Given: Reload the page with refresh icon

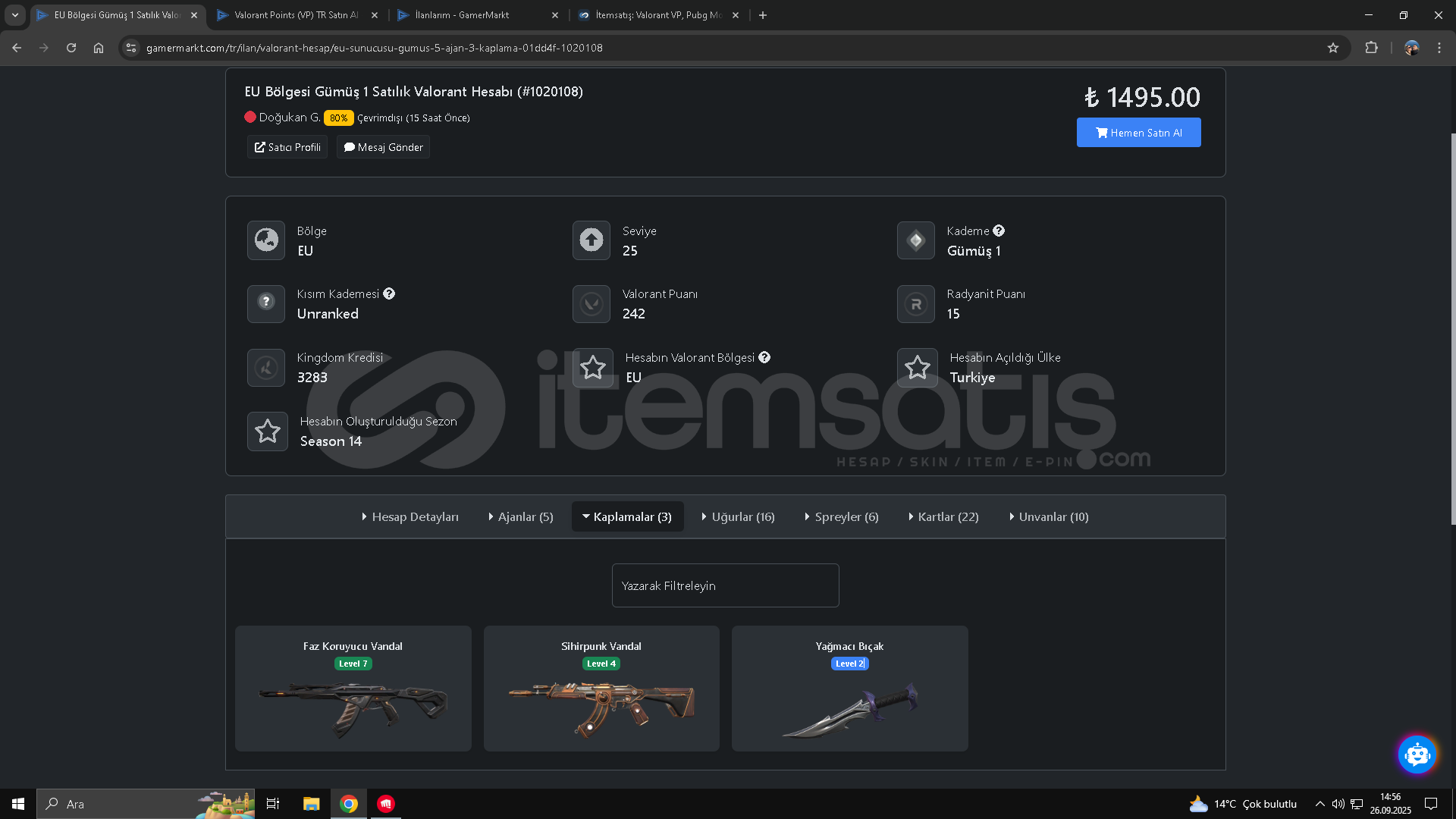Looking at the screenshot, I should click(71, 48).
